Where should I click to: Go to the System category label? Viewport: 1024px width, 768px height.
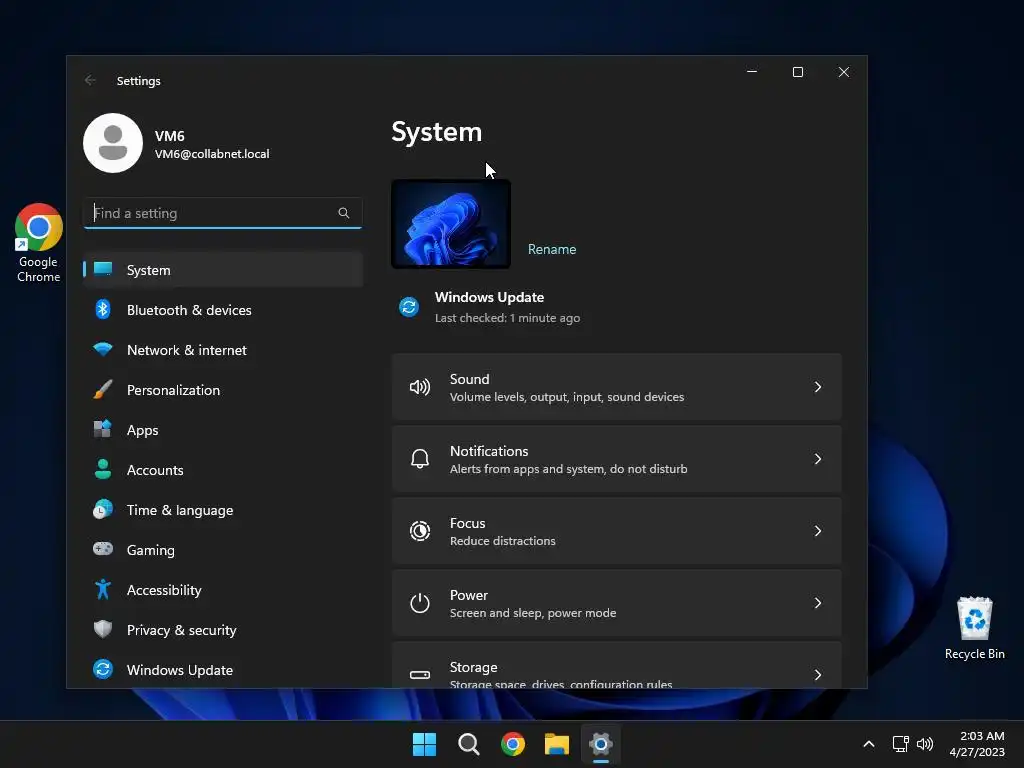pos(148,270)
